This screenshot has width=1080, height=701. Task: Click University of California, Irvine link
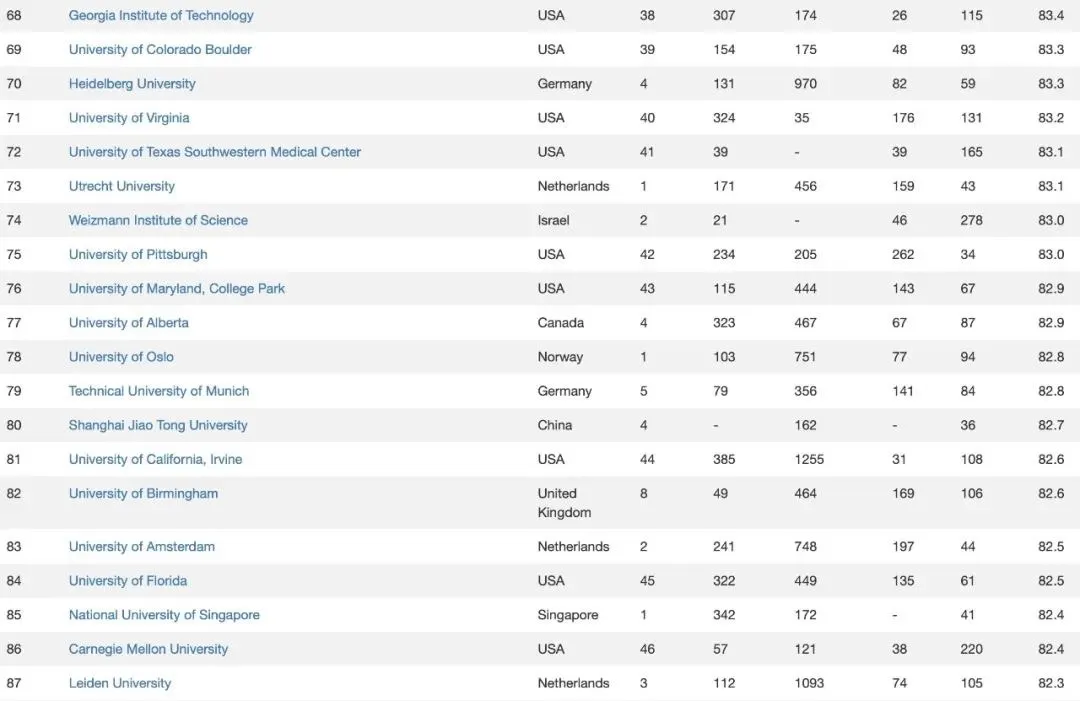click(x=155, y=459)
